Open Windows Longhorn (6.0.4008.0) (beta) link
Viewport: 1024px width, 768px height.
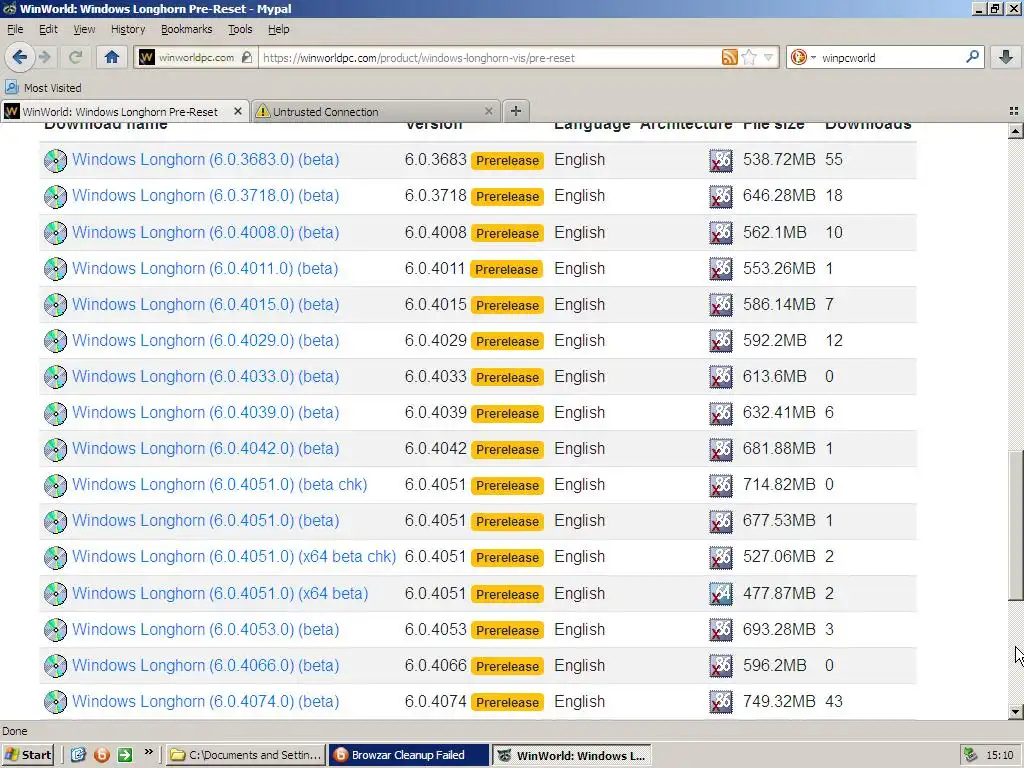click(205, 232)
